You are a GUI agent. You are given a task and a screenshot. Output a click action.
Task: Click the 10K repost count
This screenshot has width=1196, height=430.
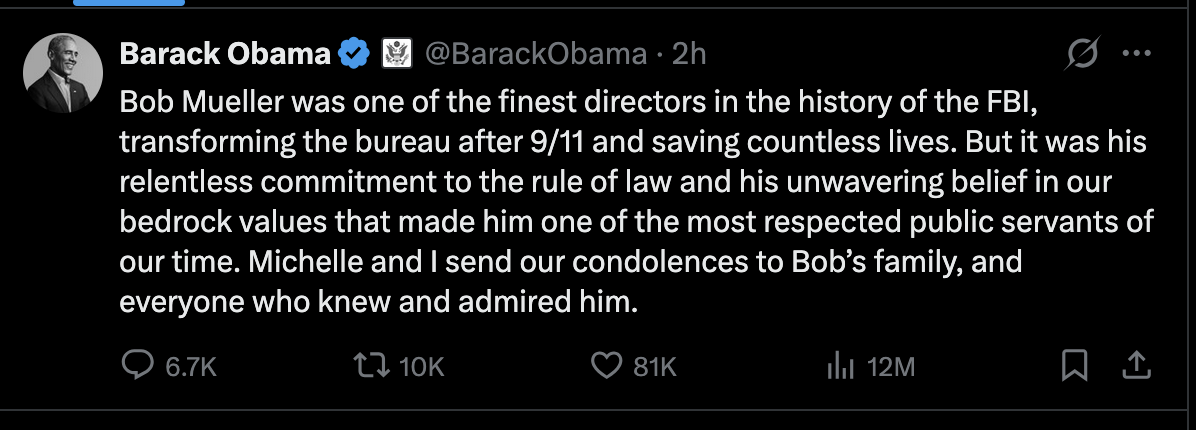(421, 368)
